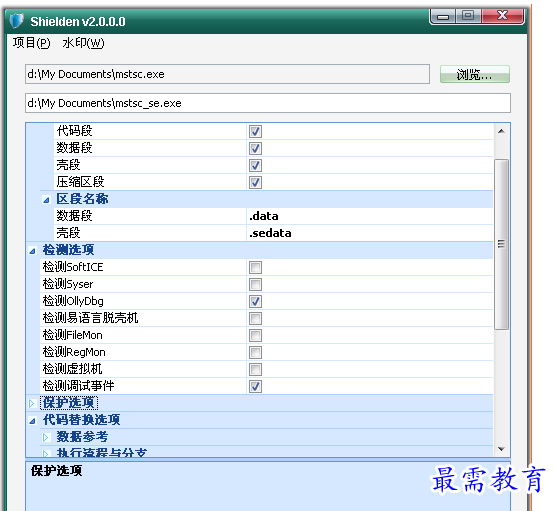Toggle the 壳段 checkbox
This screenshot has width=554, height=511.
click(255, 165)
